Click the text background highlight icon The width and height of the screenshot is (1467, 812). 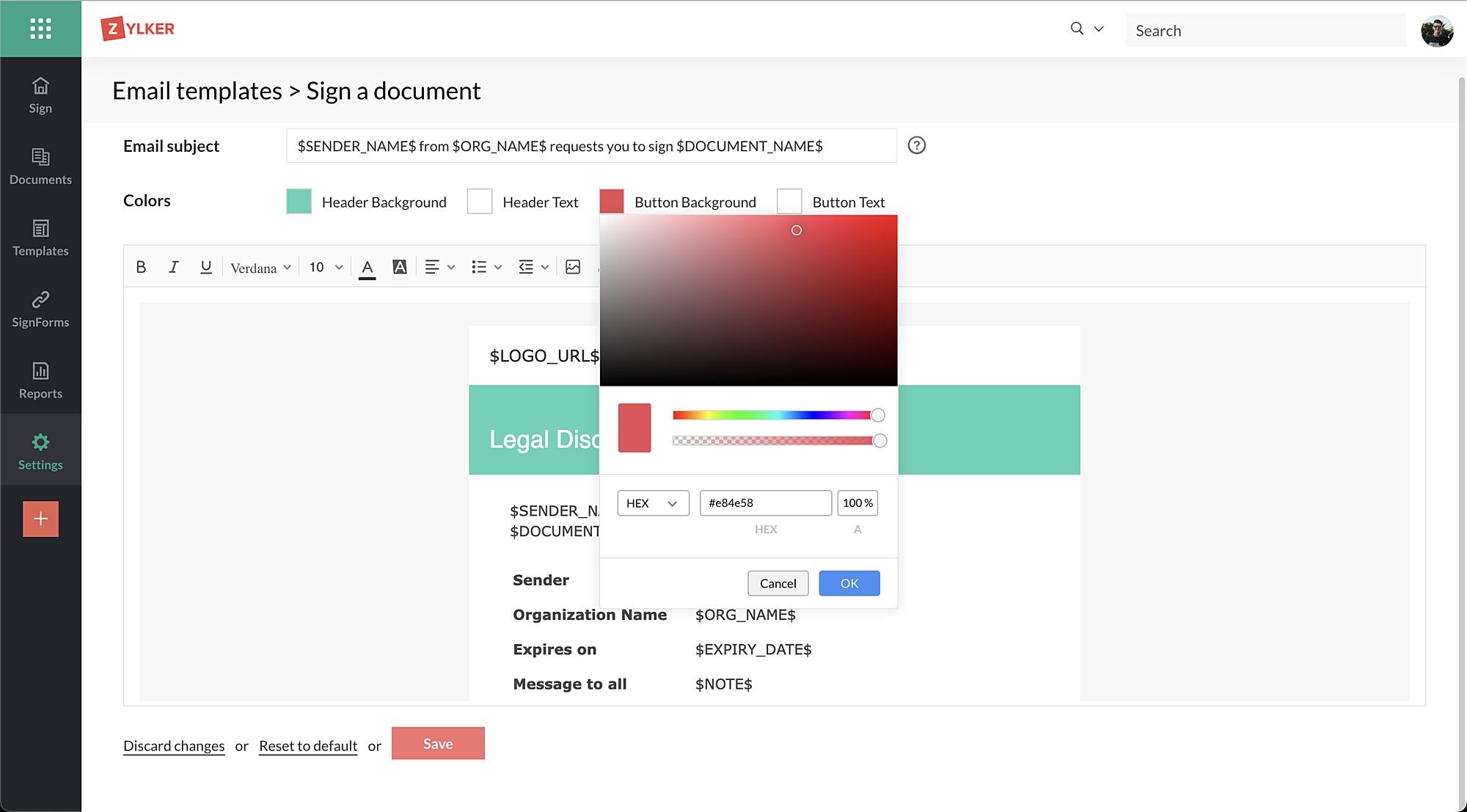click(399, 267)
